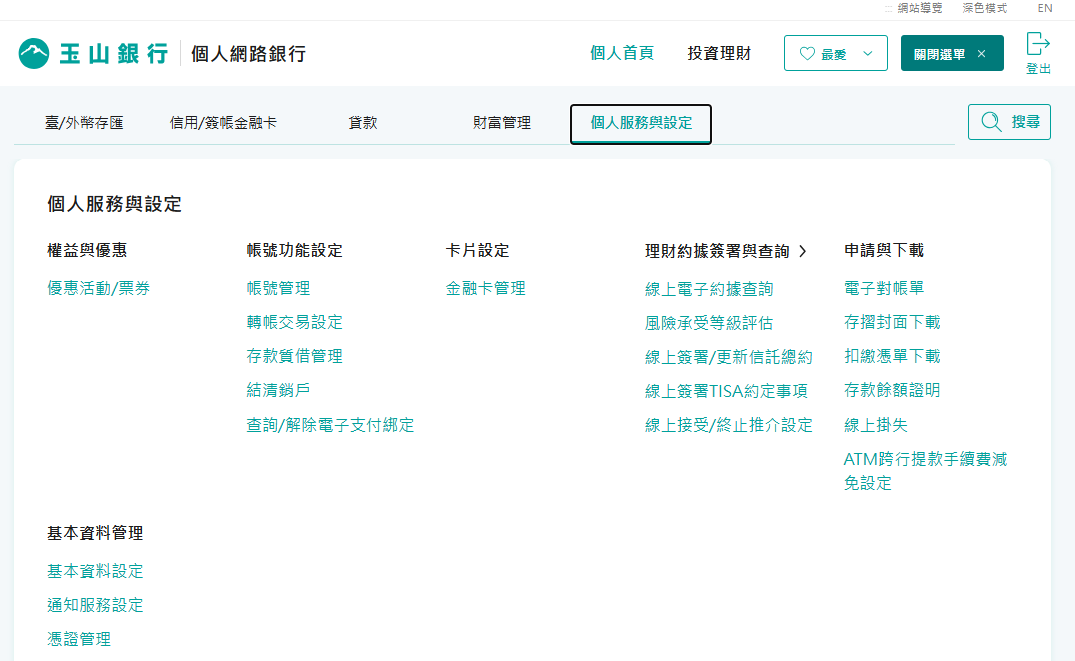The height and width of the screenshot is (661, 1075).
Task: Click the 基本資料管理 section heading
Action: click(x=95, y=533)
